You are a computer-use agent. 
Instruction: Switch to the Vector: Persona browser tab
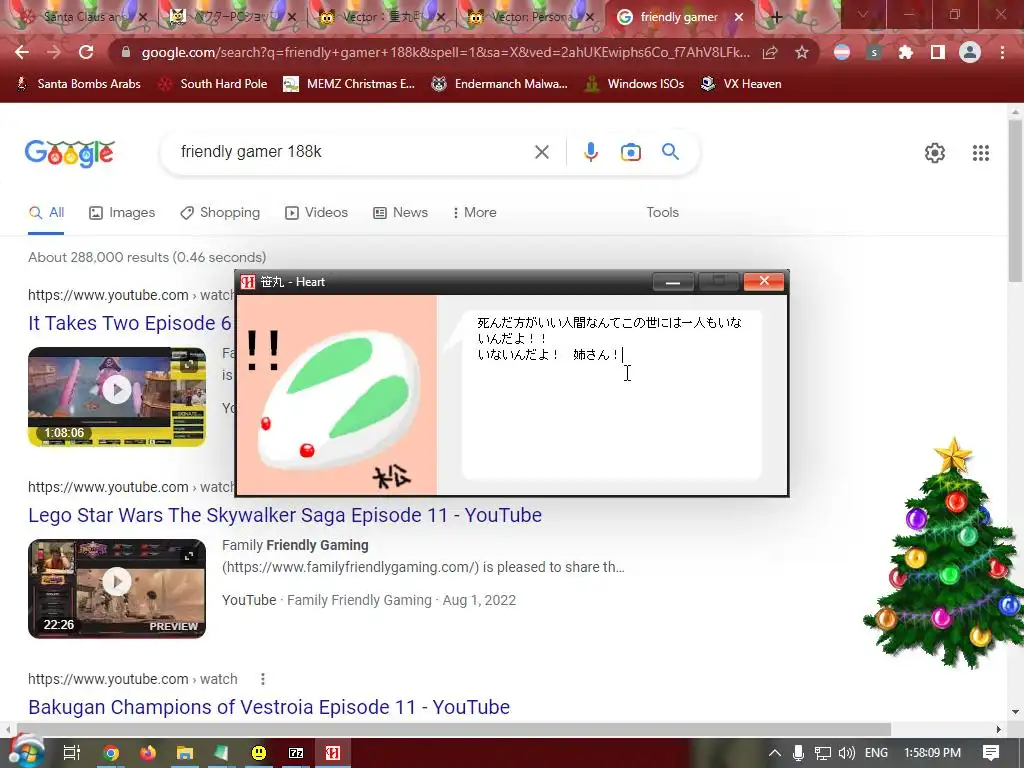pos(530,17)
